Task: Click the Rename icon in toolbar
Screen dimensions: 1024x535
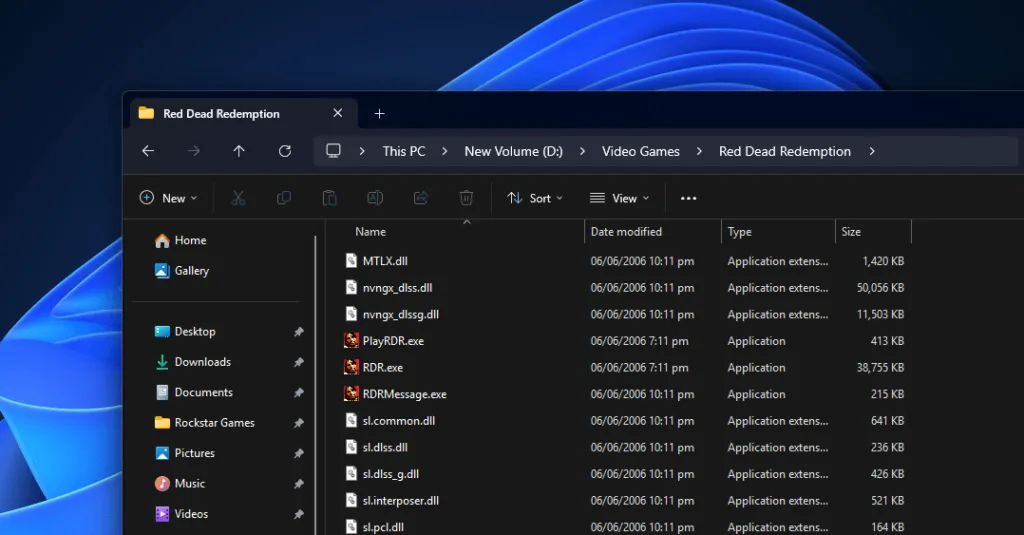Action: coord(375,198)
